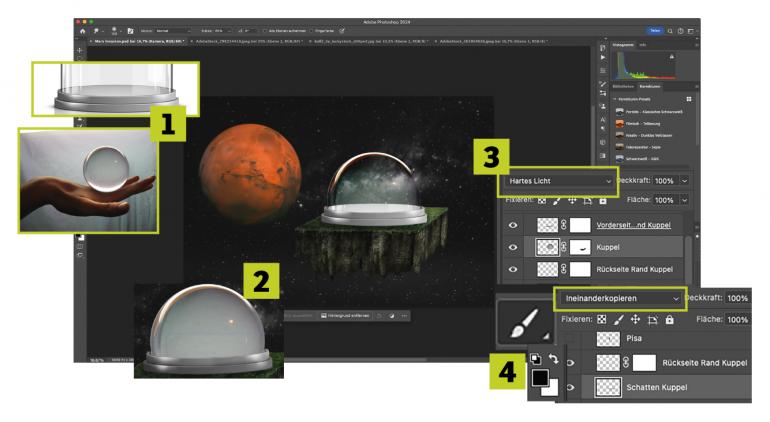770x422 pixels.
Task: Reset to default foreground and background colors
Action: (536, 359)
